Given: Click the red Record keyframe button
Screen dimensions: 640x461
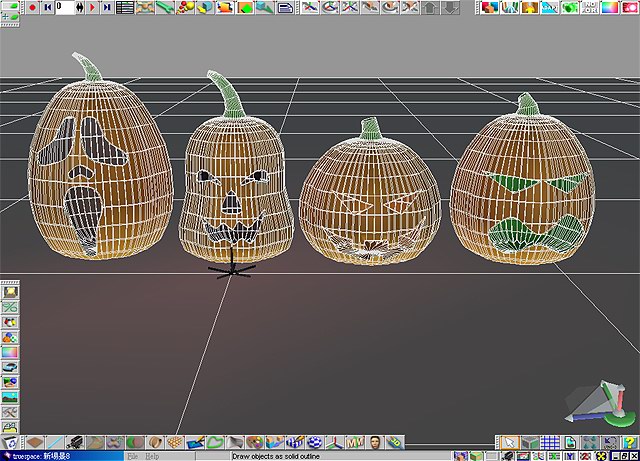Looking at the screenshot, I should [x=32, y=7].
